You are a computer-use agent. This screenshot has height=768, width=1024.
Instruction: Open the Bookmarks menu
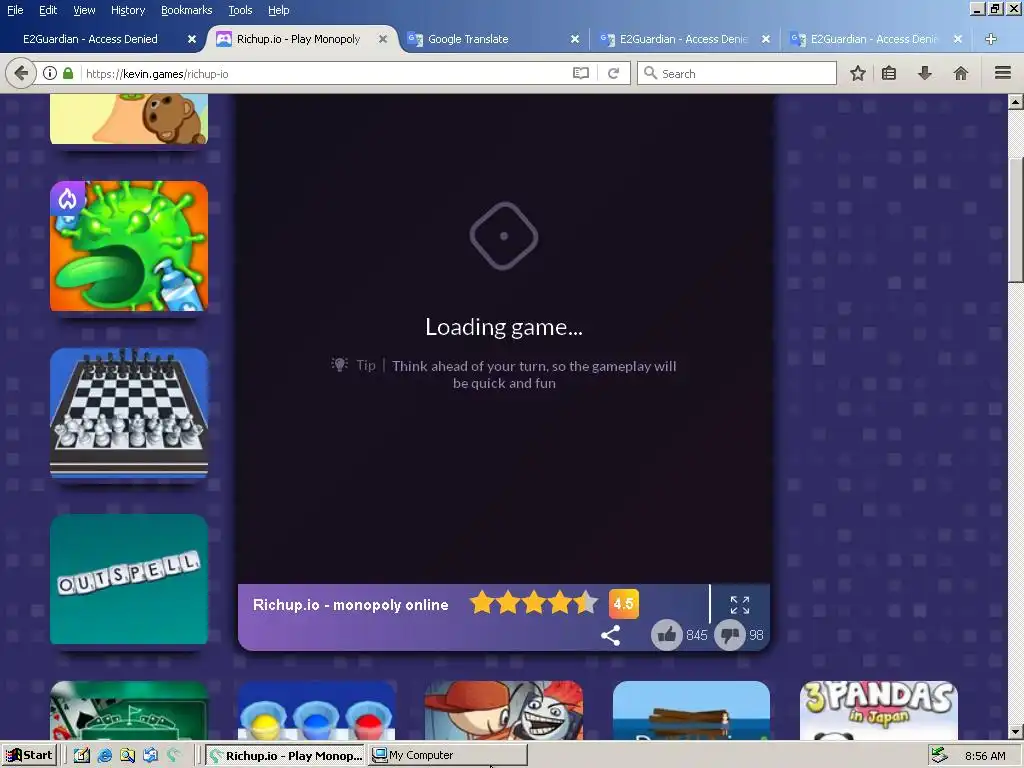tap(187, 10)
